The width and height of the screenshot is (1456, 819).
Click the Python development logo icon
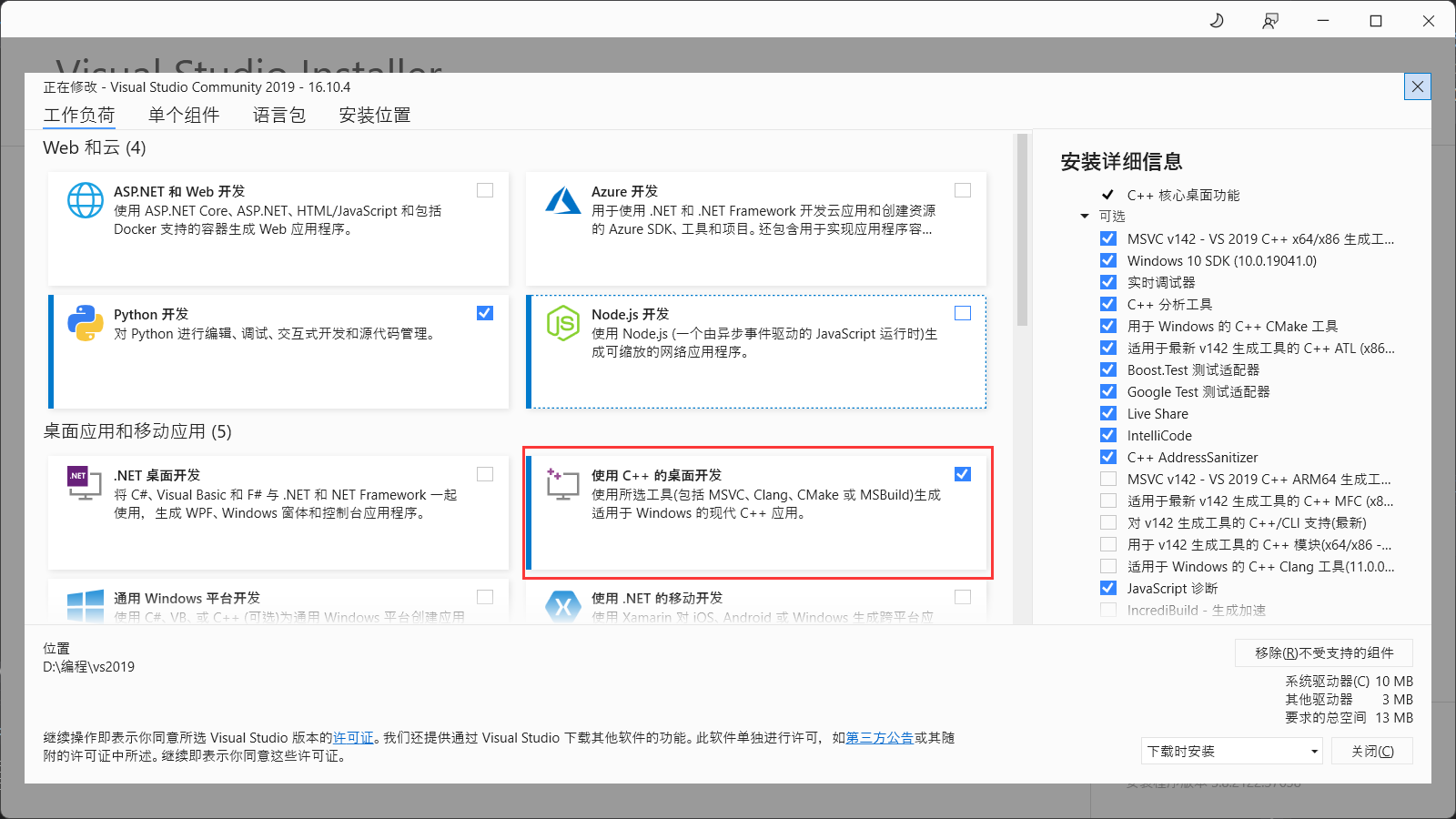[86, 323]
